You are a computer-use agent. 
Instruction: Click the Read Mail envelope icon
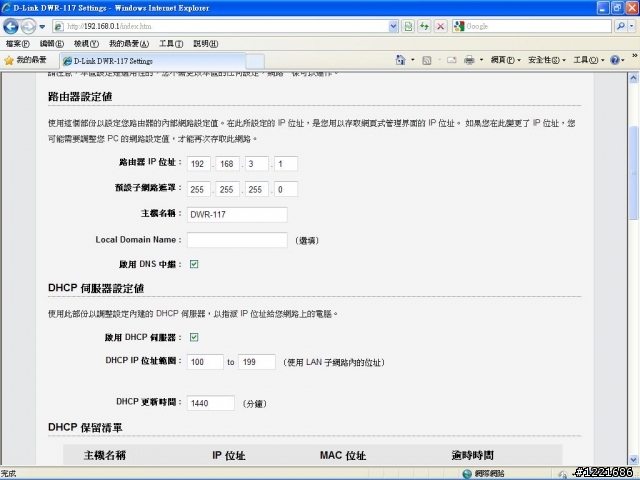click(451, 60)
